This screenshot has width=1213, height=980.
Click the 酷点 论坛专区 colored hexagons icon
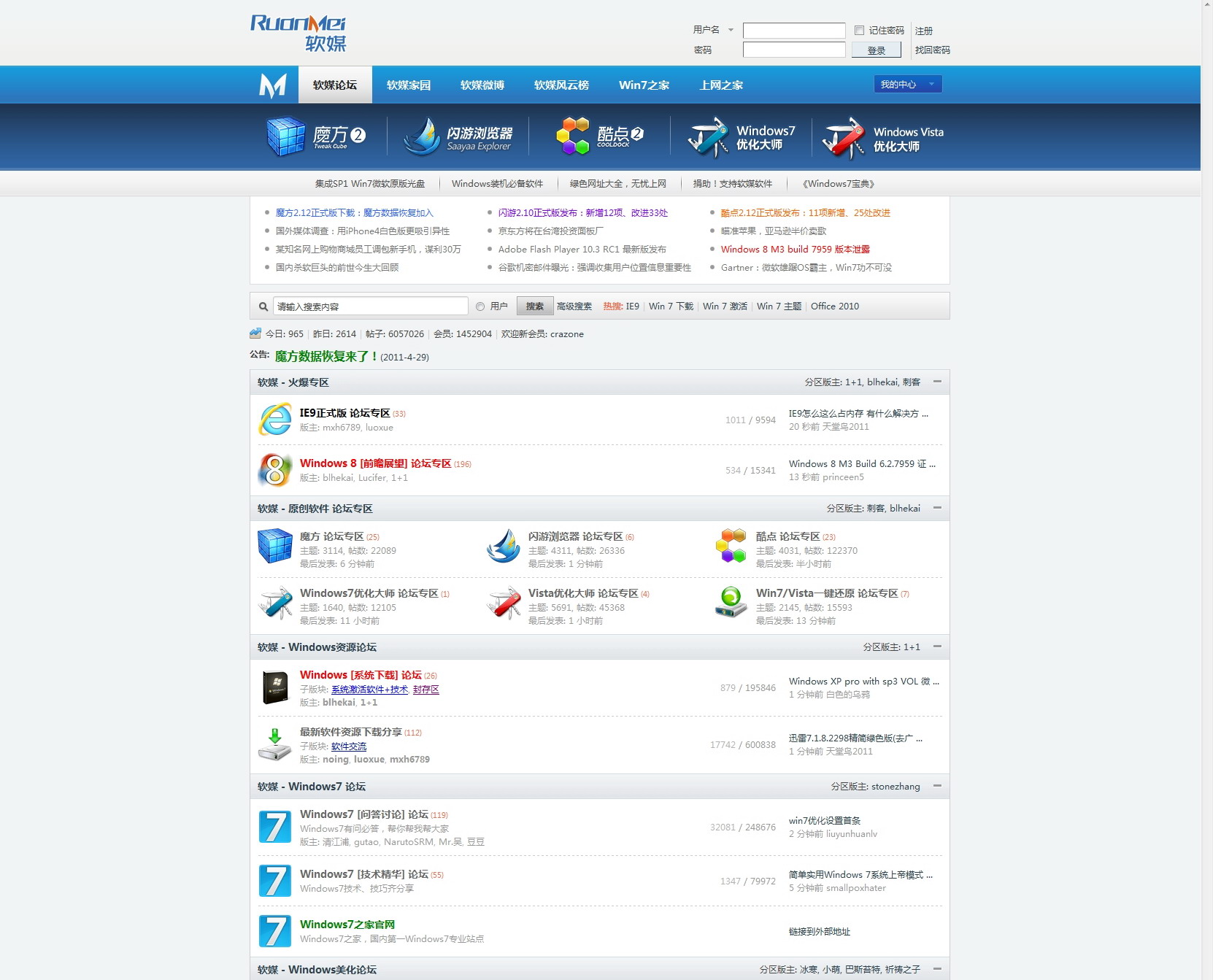(x=731, y=546)
